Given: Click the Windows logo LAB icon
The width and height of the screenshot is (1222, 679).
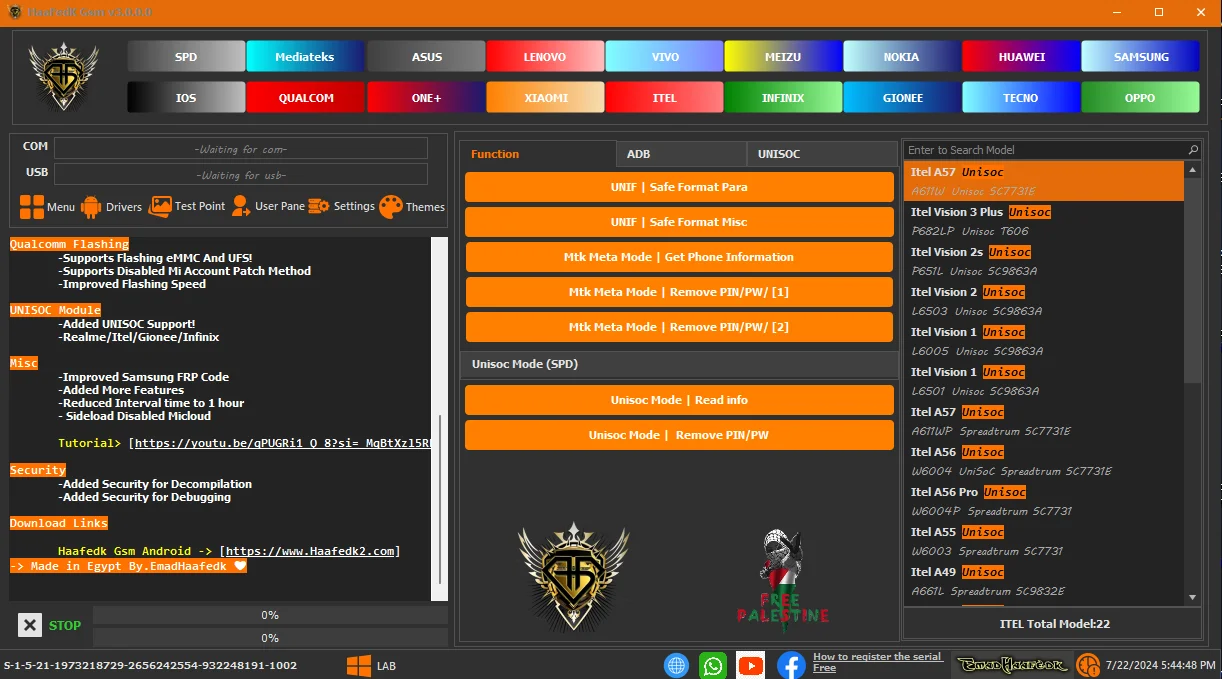Looking at the screenshot, I should click(x=359, y=665).
